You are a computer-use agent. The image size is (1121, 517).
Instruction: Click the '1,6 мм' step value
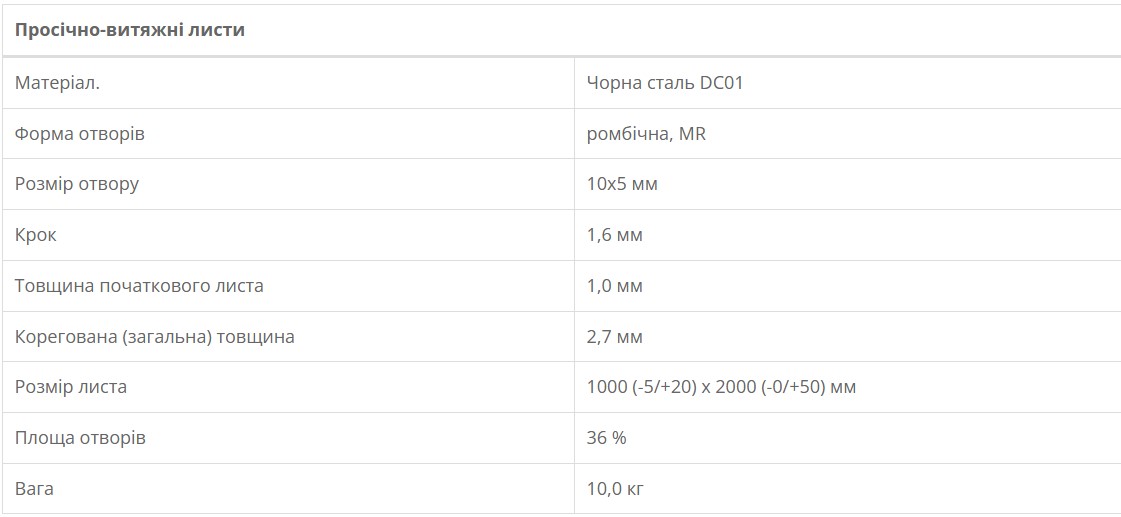615,235
